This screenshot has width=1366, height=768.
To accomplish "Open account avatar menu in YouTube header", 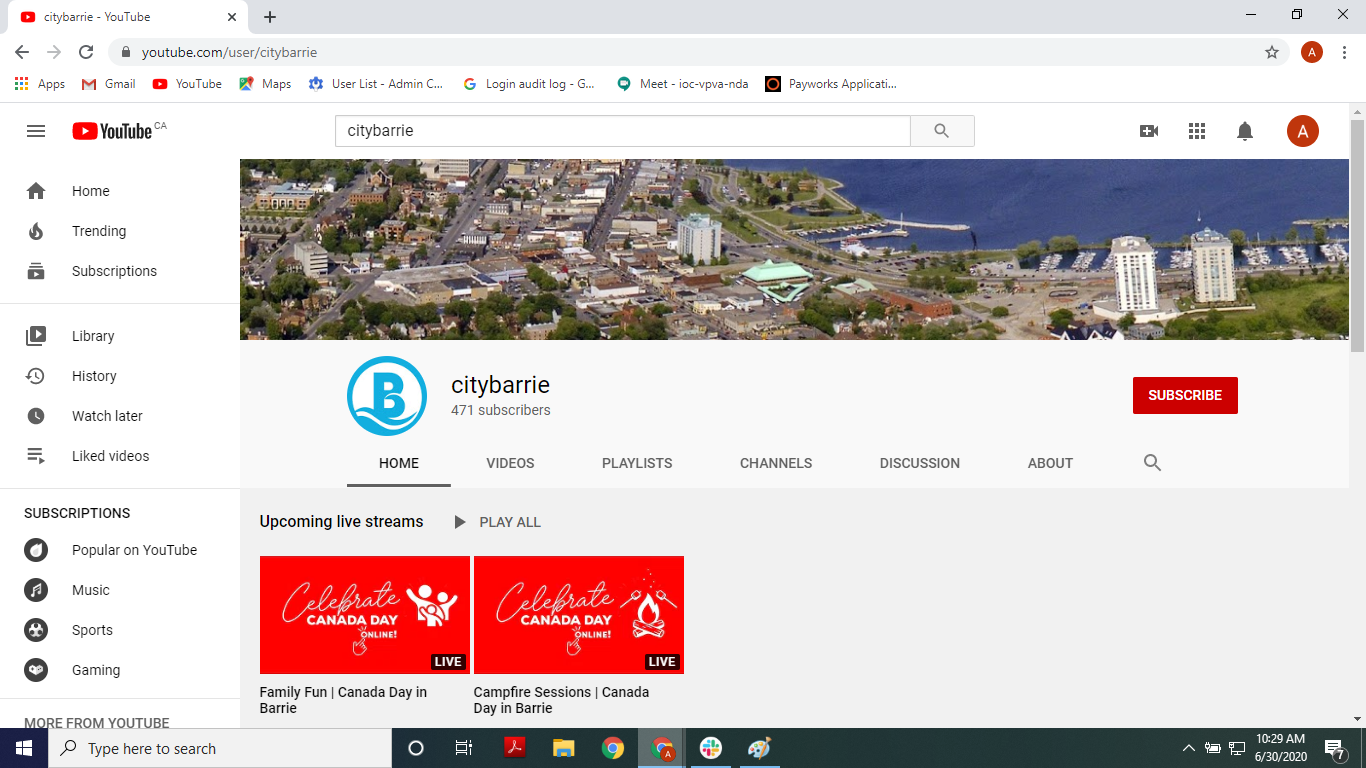I will click(1303, 131).
